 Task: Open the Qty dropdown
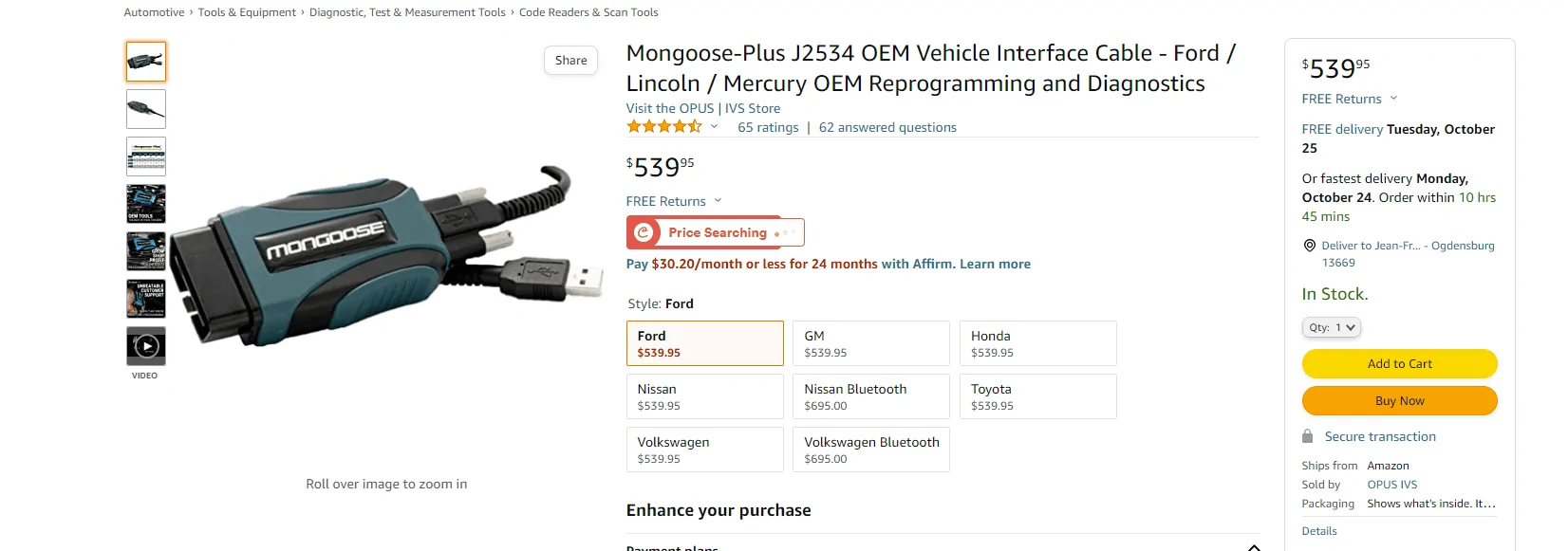(1331, 326)
